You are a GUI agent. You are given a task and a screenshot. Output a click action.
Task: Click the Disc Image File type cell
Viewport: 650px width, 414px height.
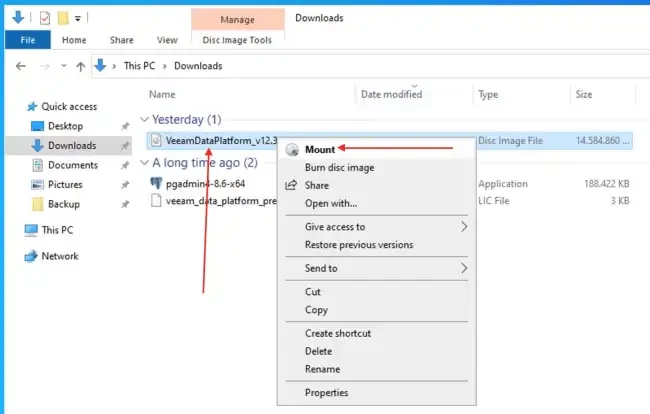(x=510, y=141)
